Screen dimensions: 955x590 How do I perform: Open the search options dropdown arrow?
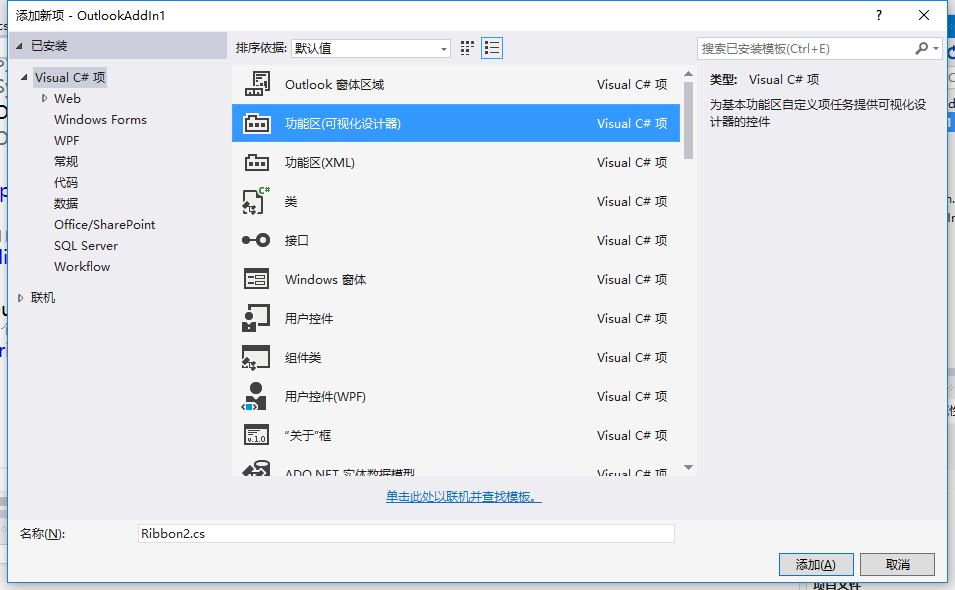pos(936,48)
